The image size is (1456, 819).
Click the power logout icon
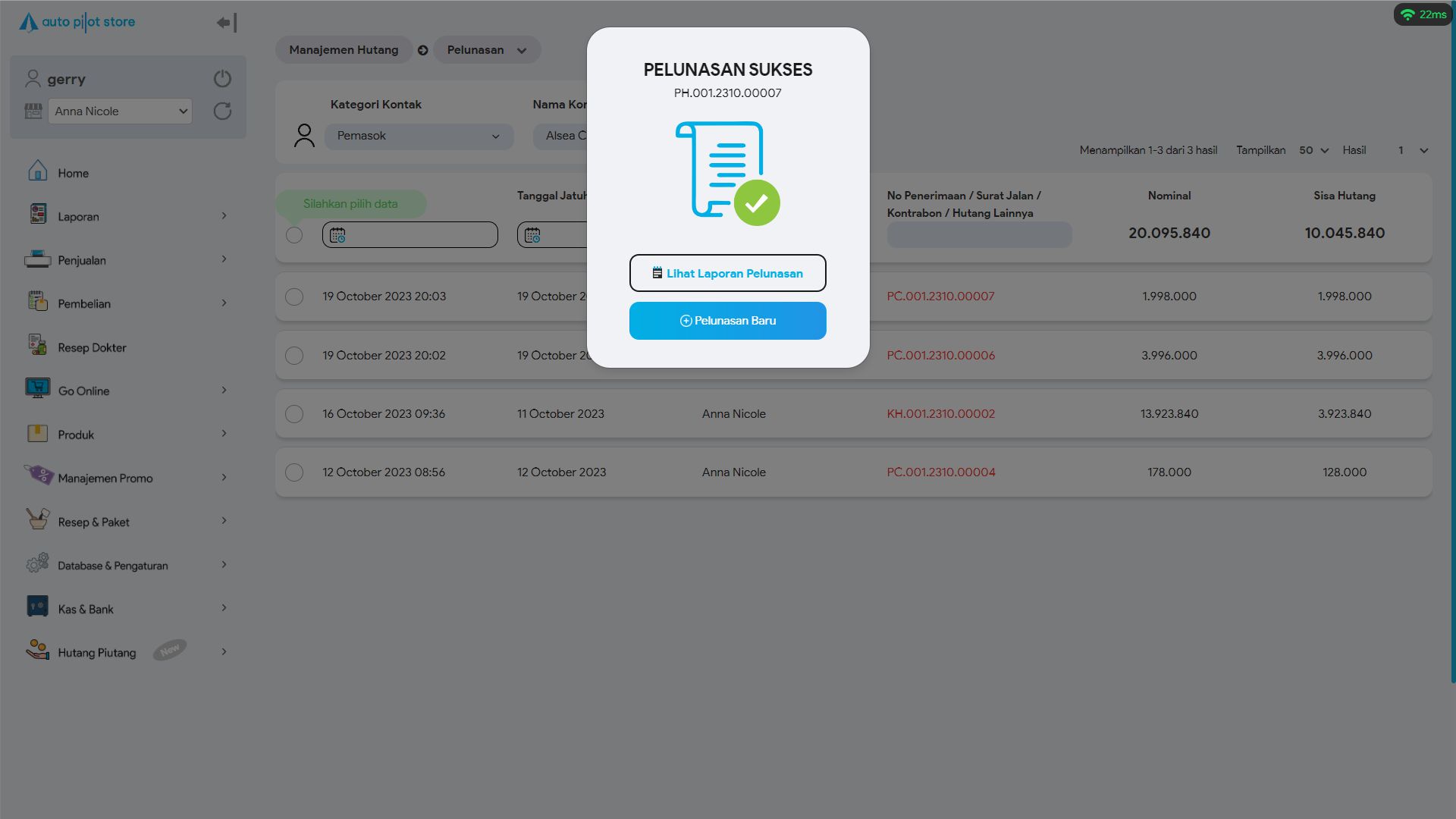222,79
